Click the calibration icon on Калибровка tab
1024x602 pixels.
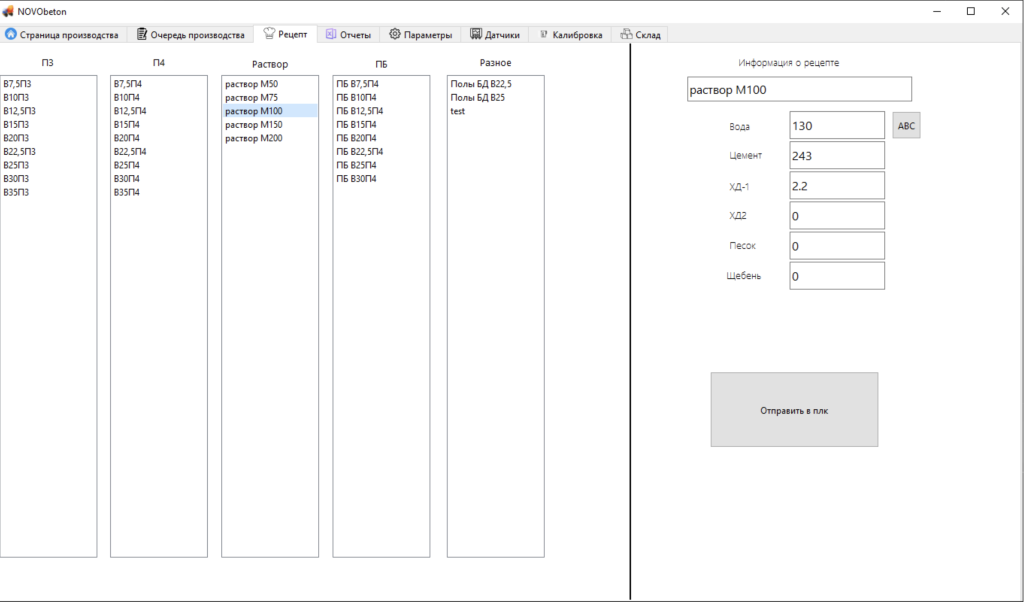pyautogui.click(x=543, y=35)
